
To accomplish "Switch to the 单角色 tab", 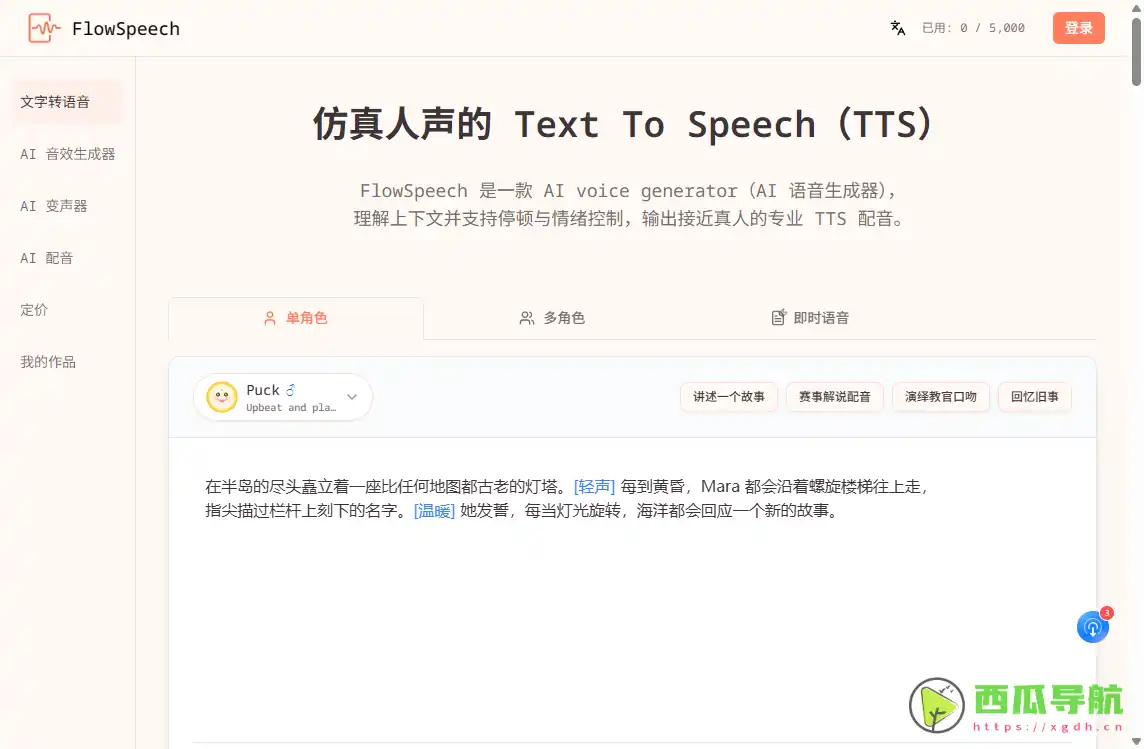I will [295, 318].
